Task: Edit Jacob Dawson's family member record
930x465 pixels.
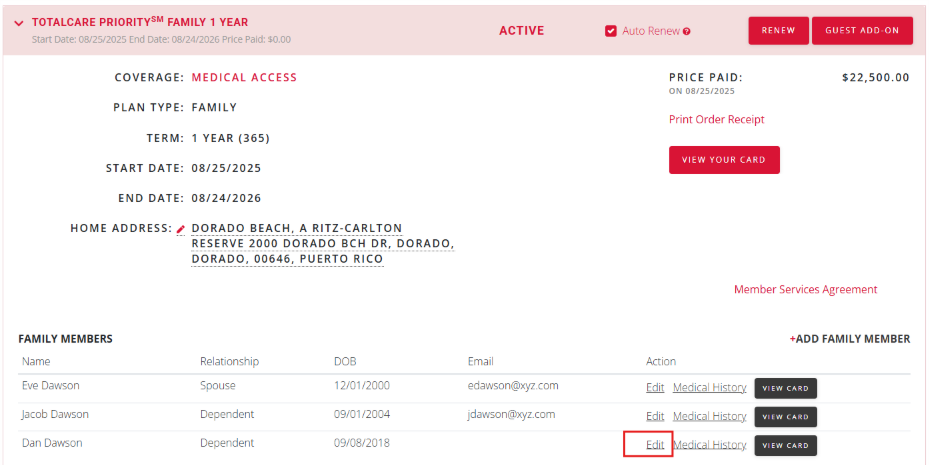Action: coord(655,416)
